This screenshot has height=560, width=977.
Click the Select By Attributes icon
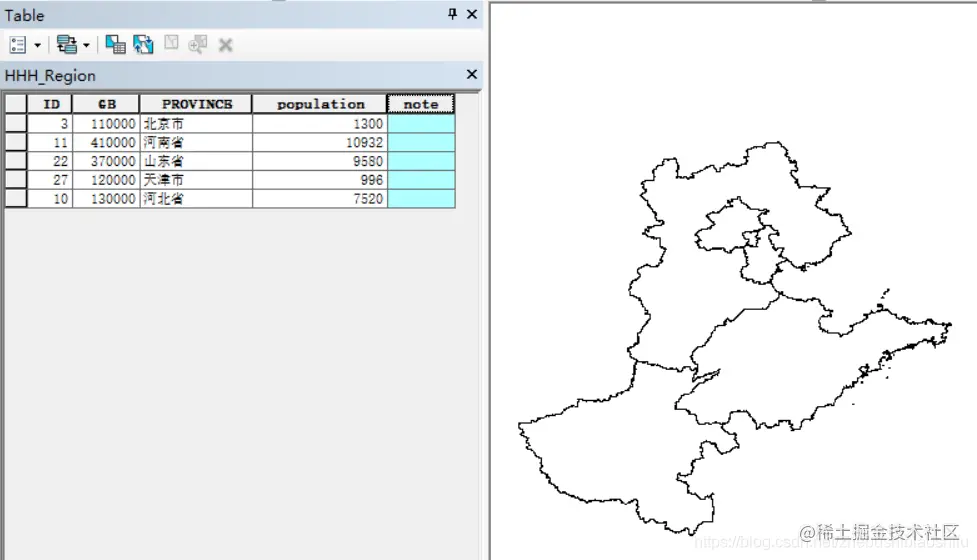click(115, 45)
